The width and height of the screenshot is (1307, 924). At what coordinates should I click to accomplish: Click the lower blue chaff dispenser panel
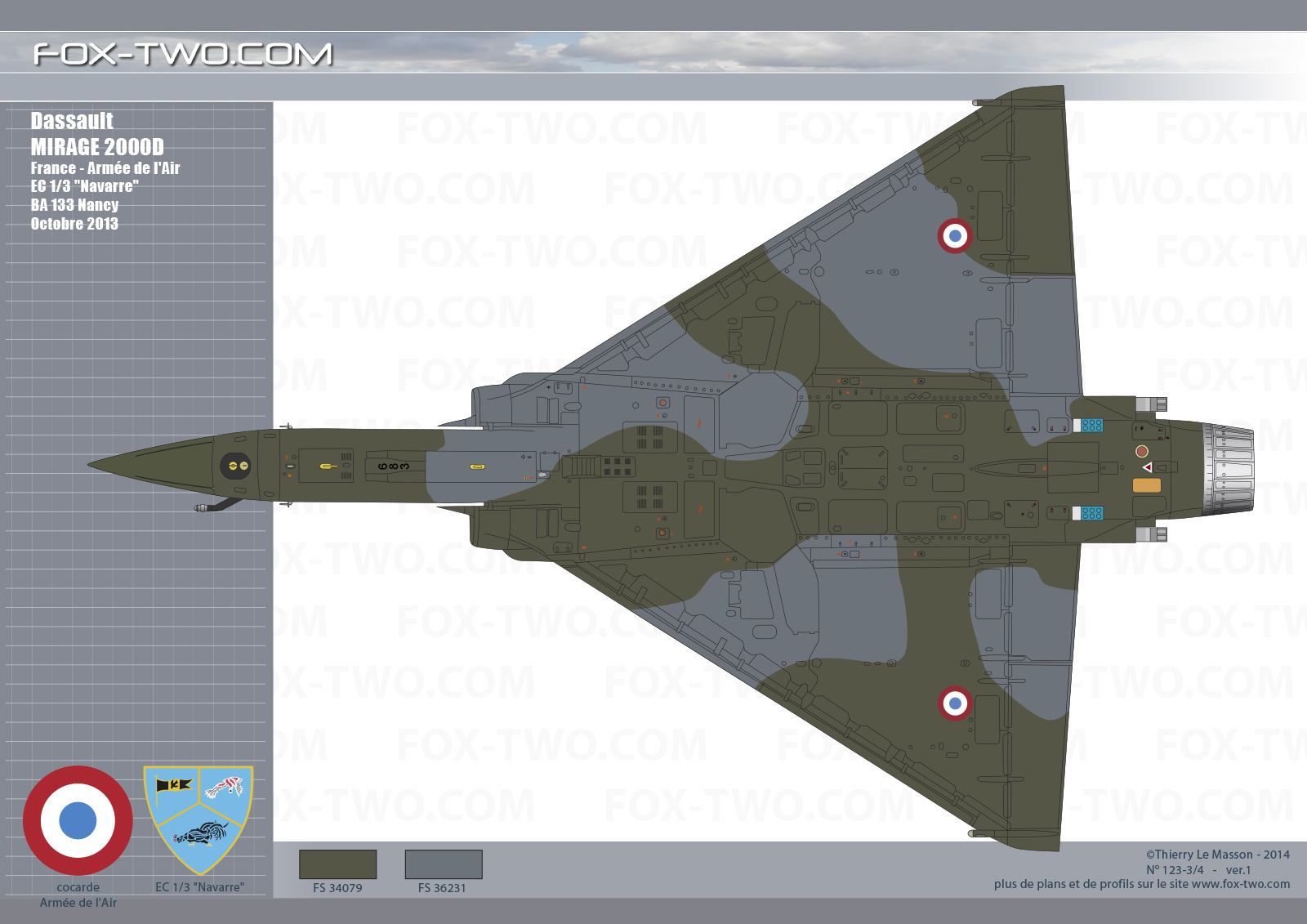tap(1092, 513)
